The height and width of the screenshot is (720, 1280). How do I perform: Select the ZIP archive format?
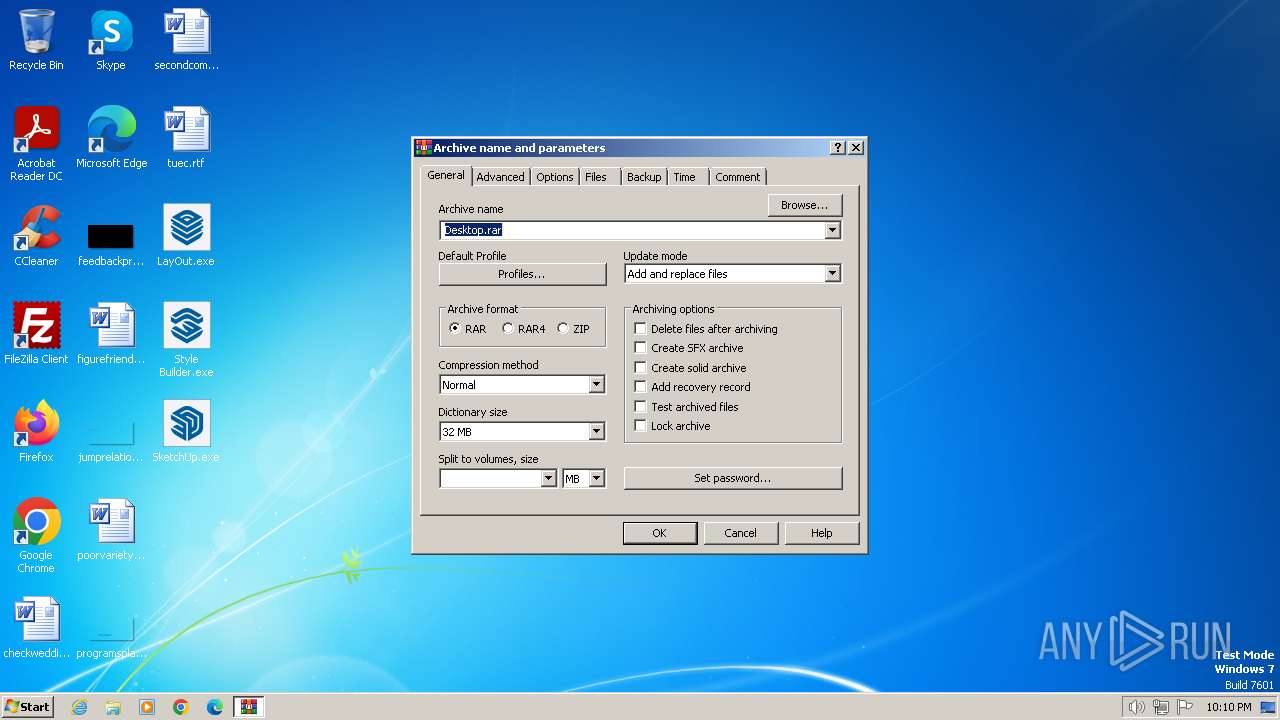pyautogui.click(x=574, y=329)
